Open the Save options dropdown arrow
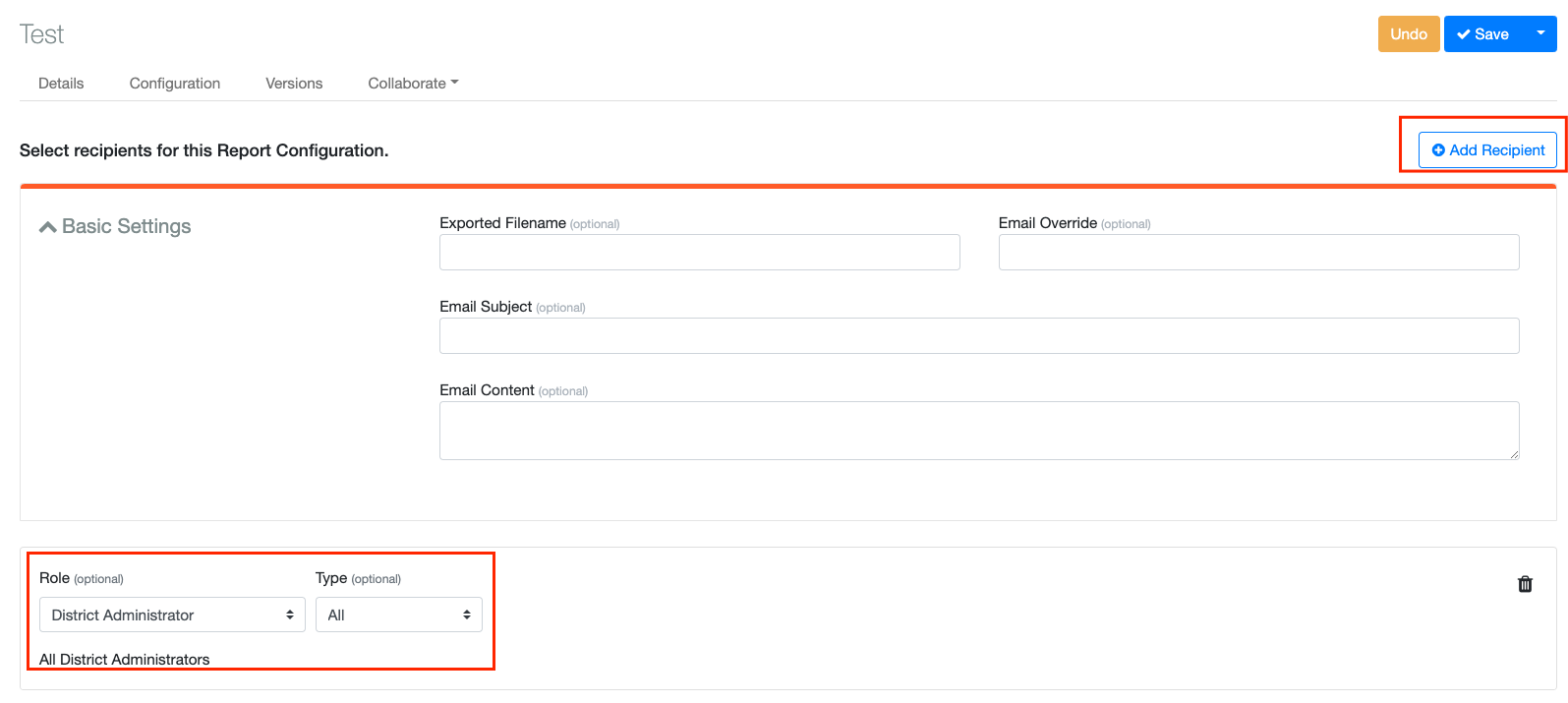Screen dimensions: 1568x703 (1540, 33)
